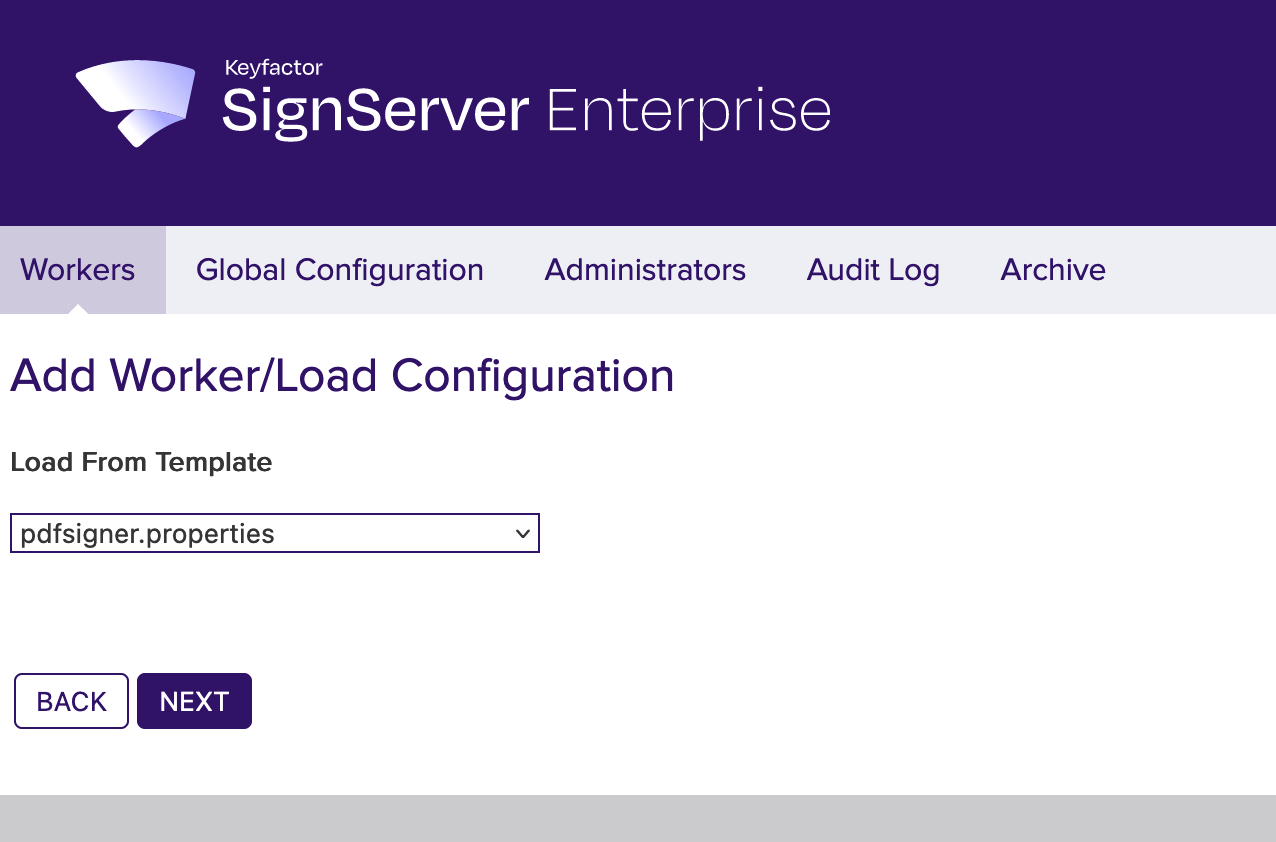
Task: Click the active-tab pointer triangle under Workers
Action: (78, 309)
